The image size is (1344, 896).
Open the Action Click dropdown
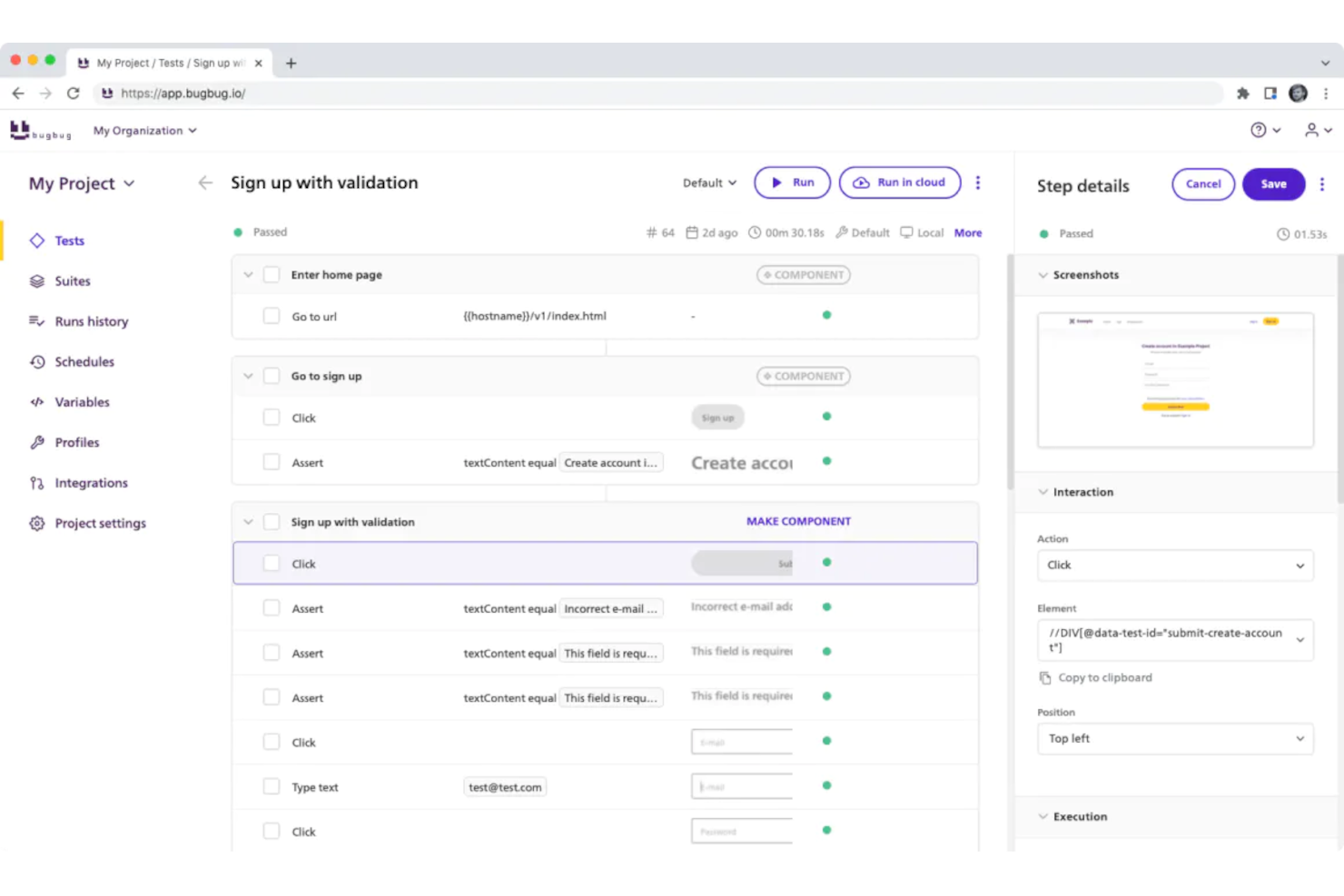(x=1175, y=566)
